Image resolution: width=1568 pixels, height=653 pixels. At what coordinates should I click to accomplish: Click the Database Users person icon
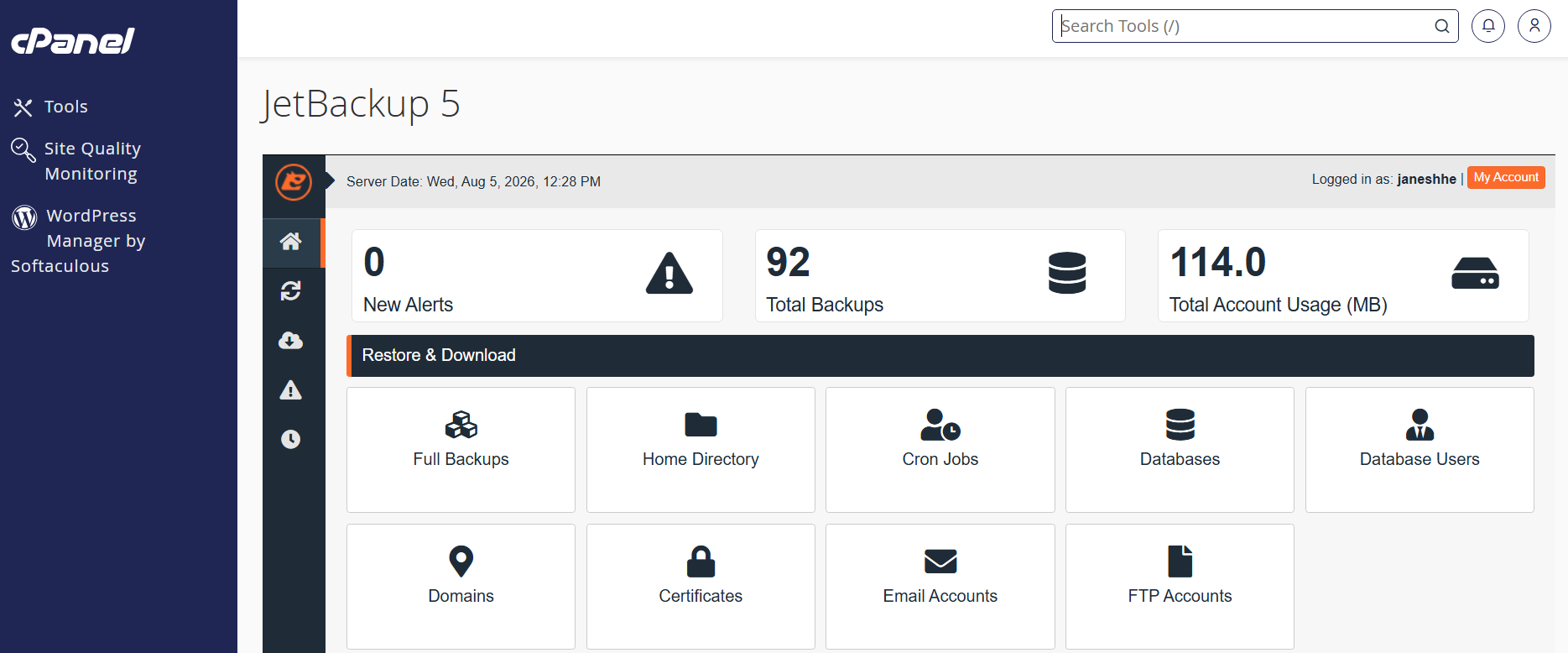point(1420,425)
